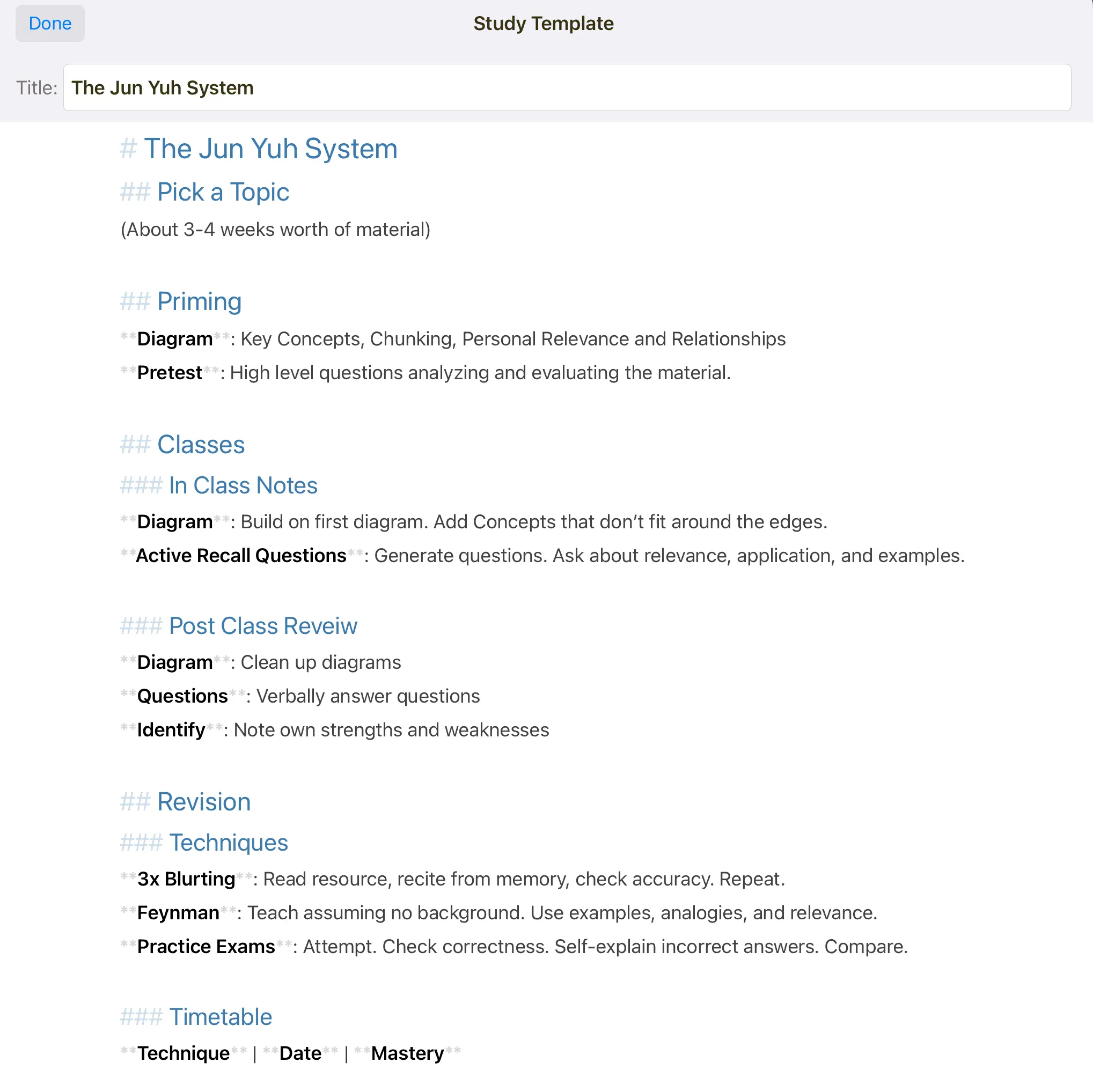Viewport: 1093px width, 1092px height.
Task: Click the 'Classes' heading
Action: (201, 445)
